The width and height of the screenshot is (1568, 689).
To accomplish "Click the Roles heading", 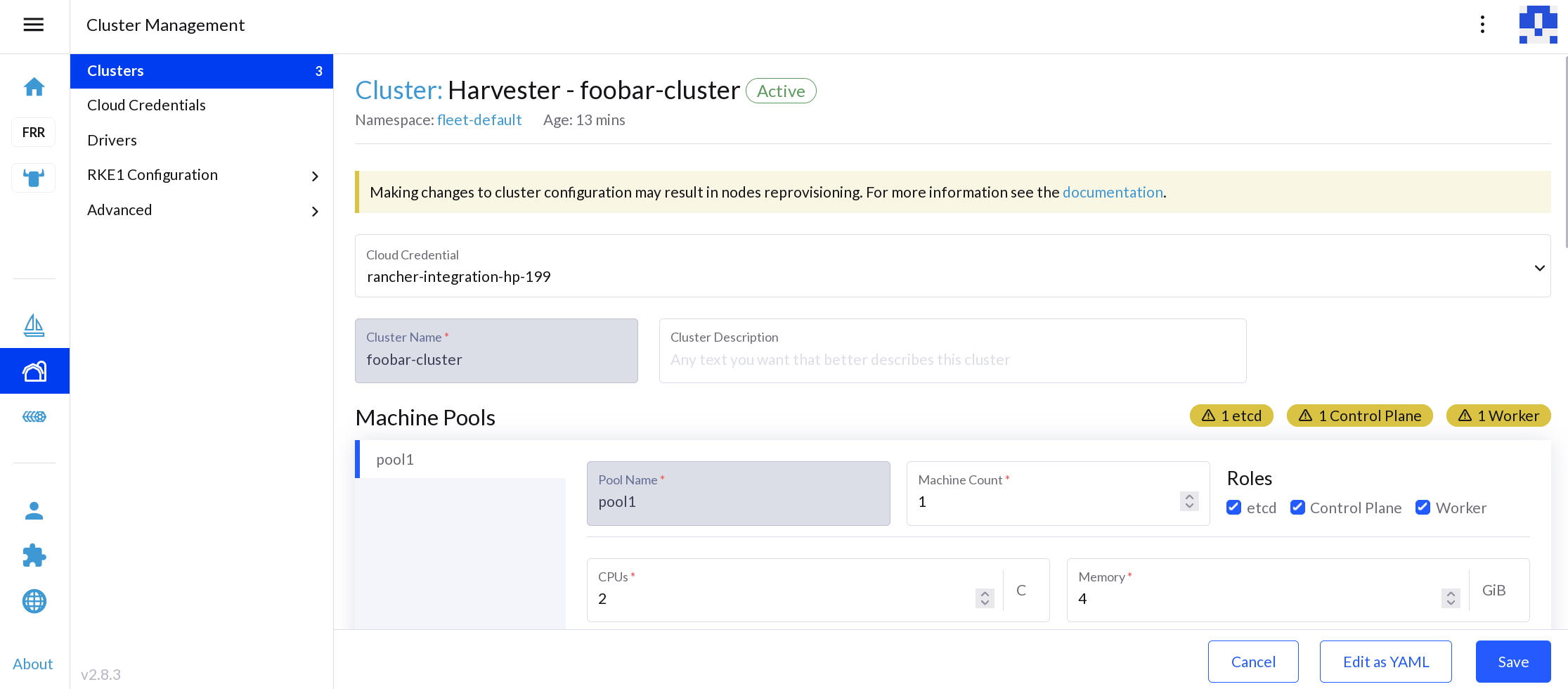I will pyautogui.click(x=1249, y=479).
